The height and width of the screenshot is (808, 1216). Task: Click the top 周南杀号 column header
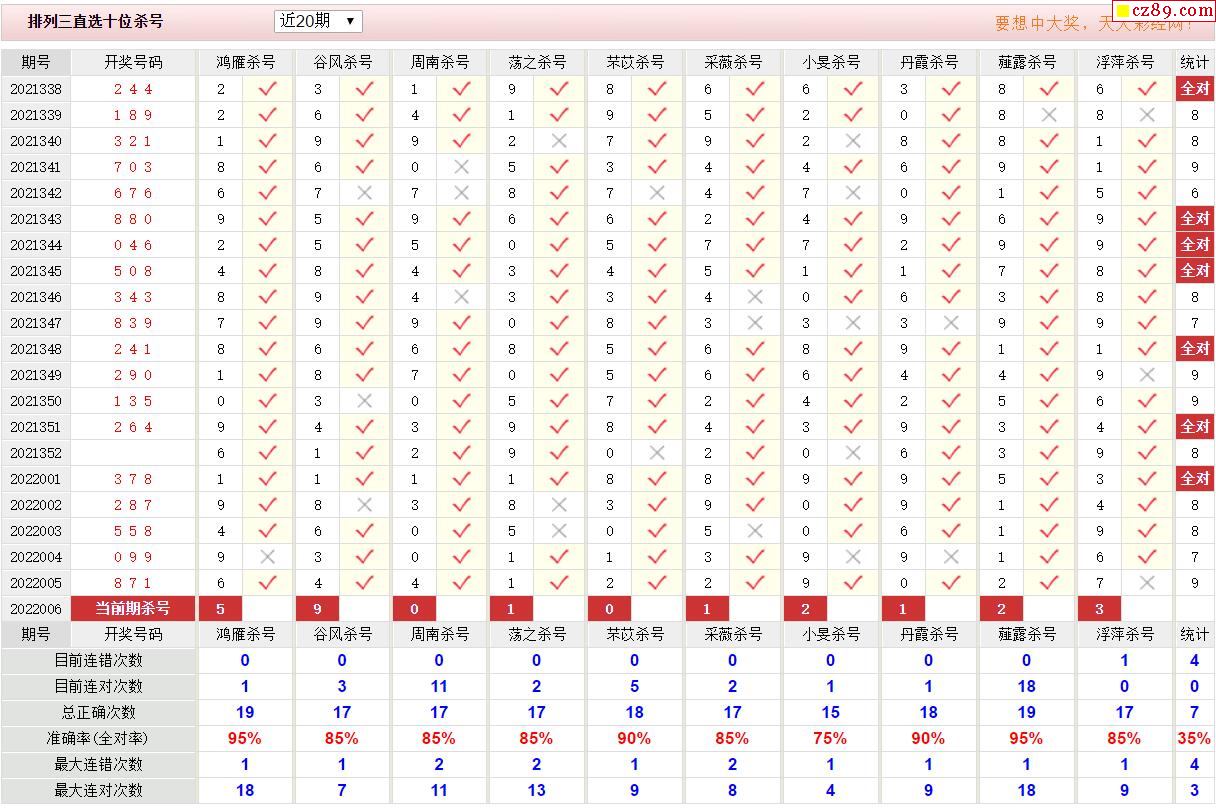coord(440,62)
